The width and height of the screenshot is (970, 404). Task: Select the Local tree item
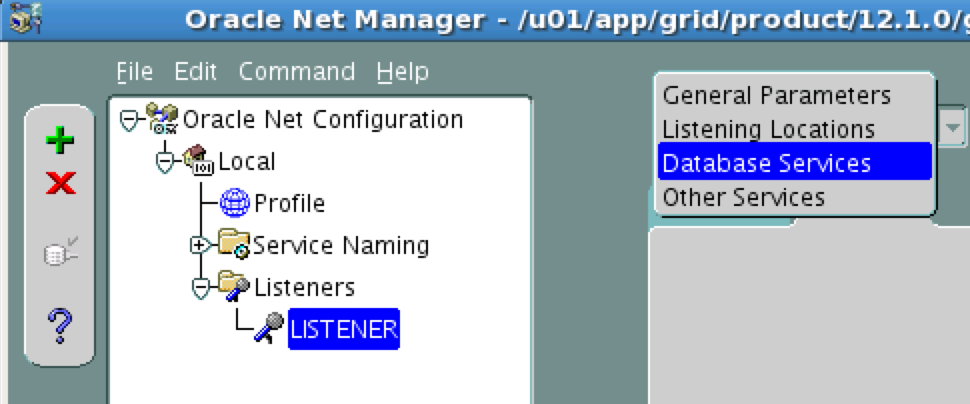(247, 161)
